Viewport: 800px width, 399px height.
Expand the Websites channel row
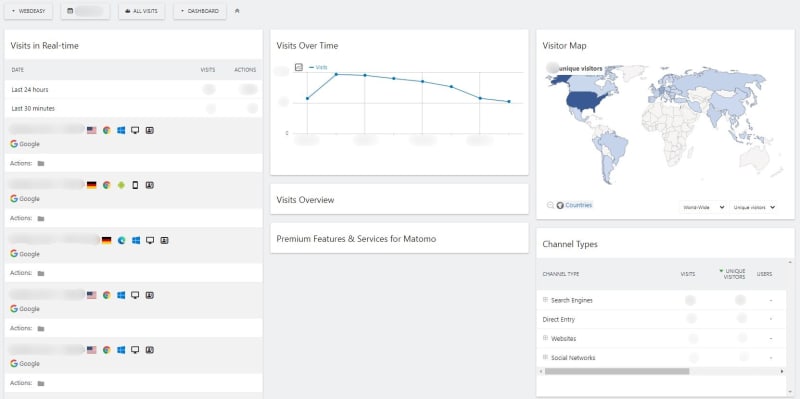[545, 338]
